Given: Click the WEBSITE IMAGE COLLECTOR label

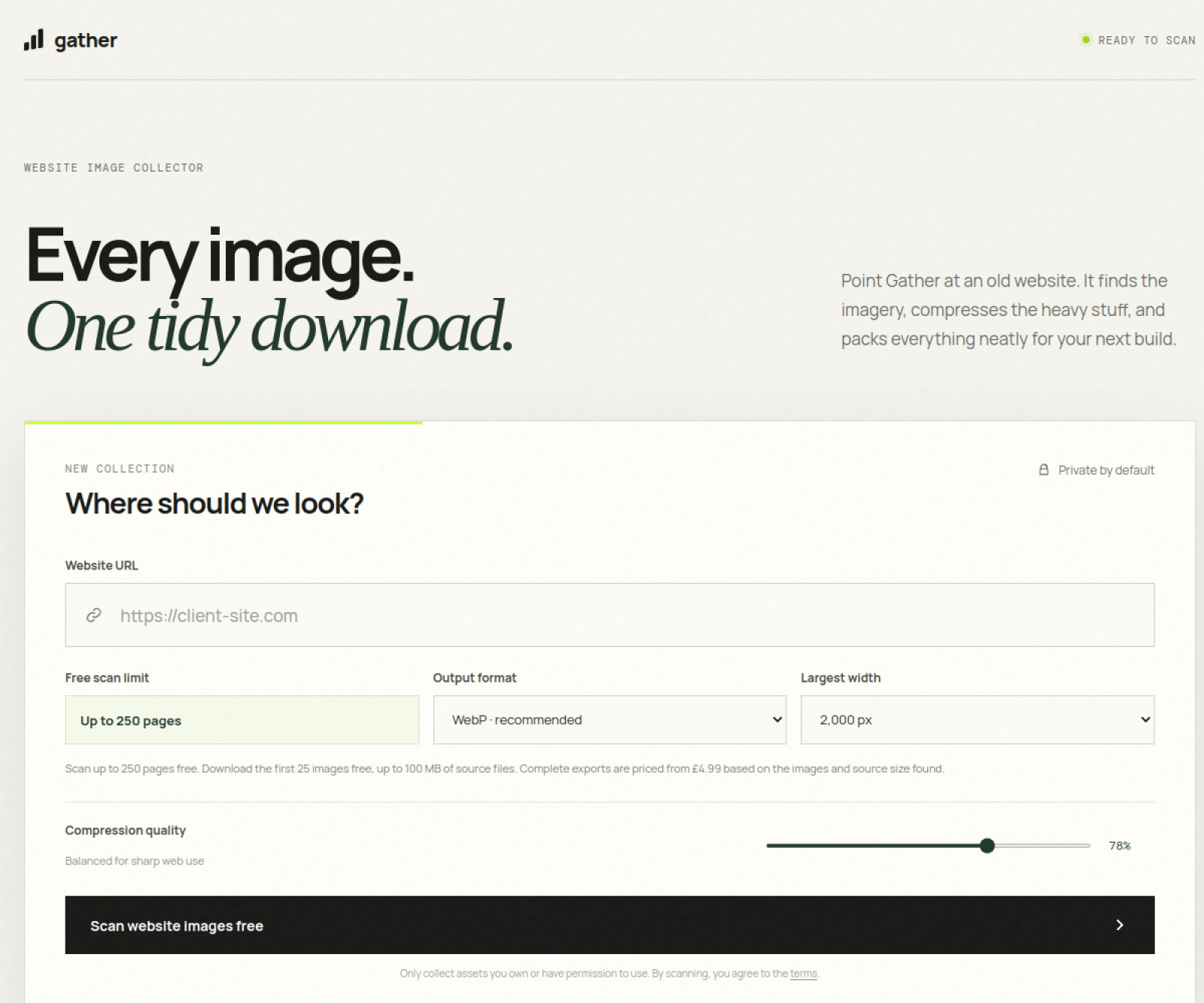Looking at the screenshot, I should point(114,168).
